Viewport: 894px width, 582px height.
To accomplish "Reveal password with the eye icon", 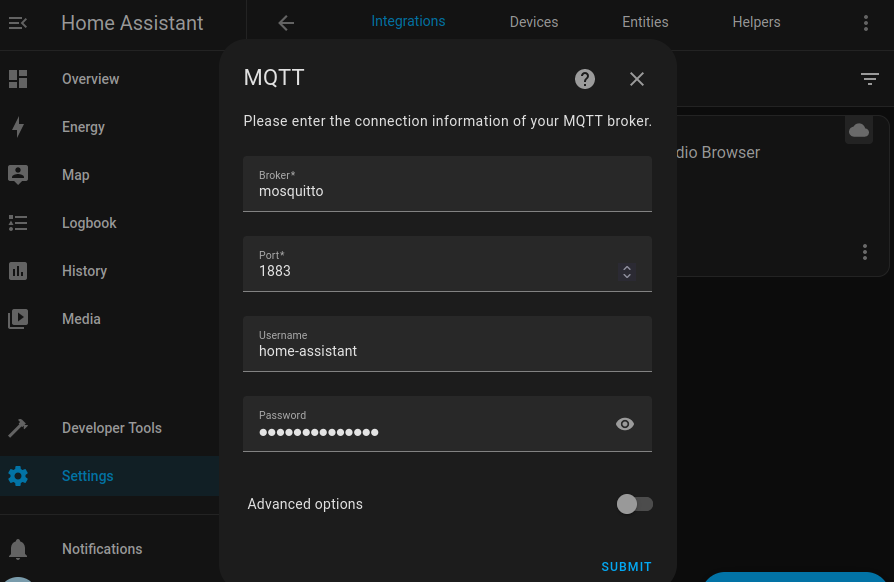I will (x=625, y=424).
